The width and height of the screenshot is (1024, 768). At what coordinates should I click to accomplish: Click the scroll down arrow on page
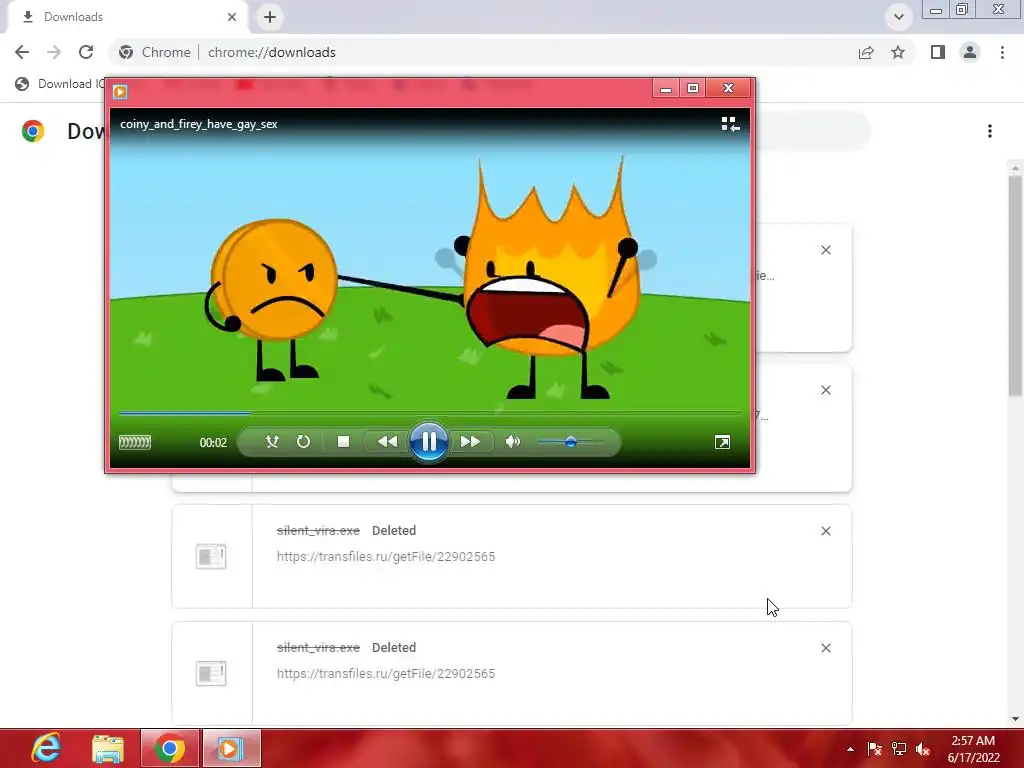(1015, 719)
